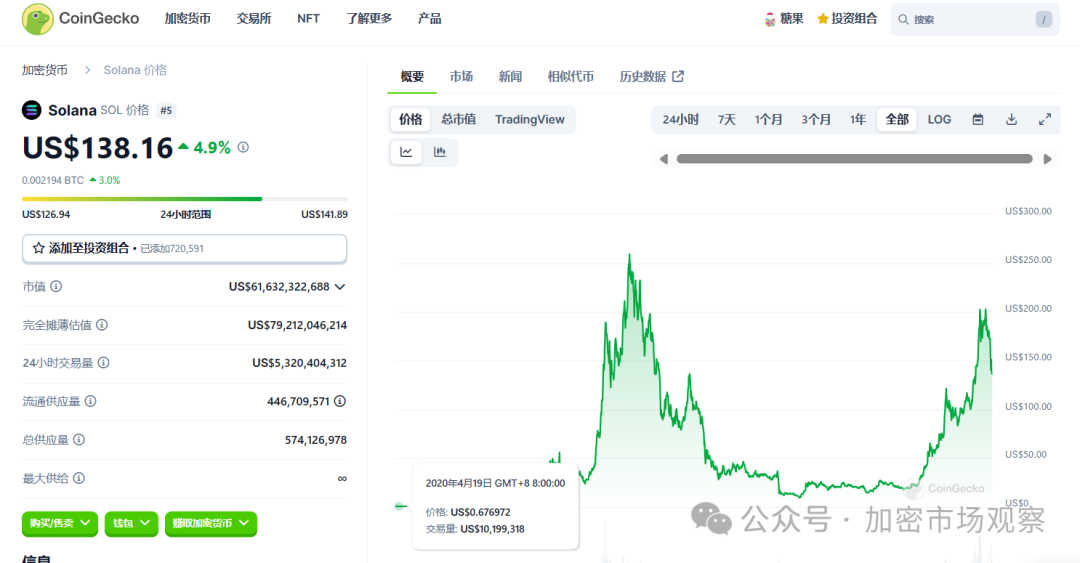Click the US$138.16 price value
This screenshot has width=1080, height=563.
97,148
